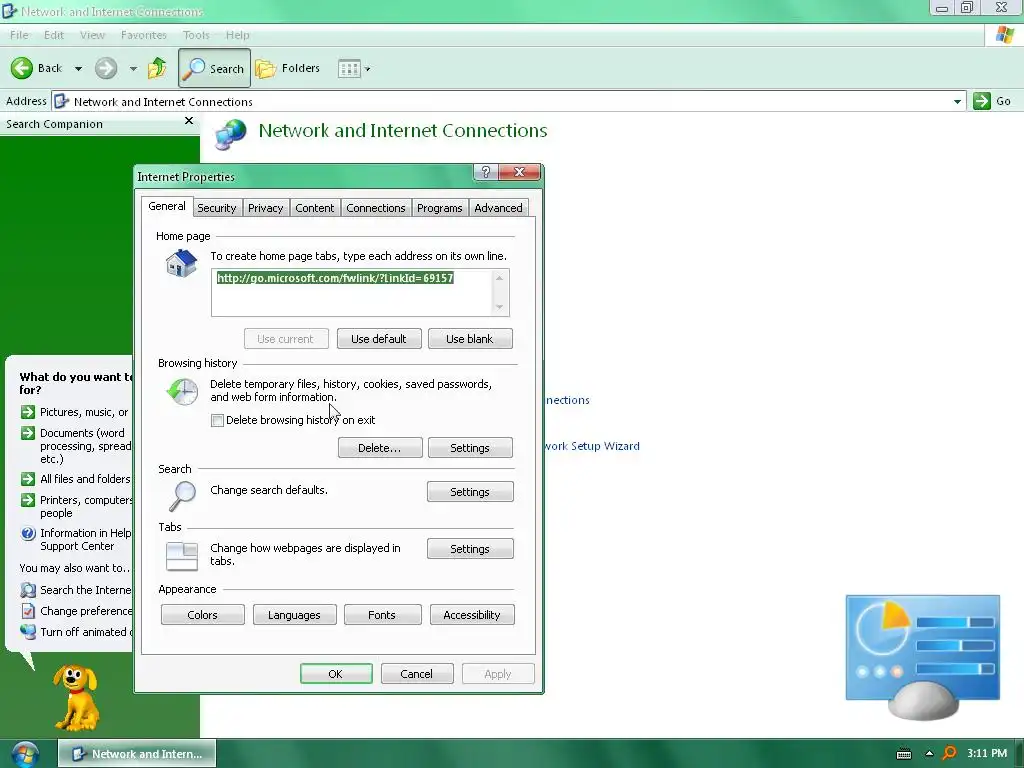The width and height of the screenshot is (1024, 768).
Task: Click Printers, computers, or people arrow icon
Action: (27, 500)
